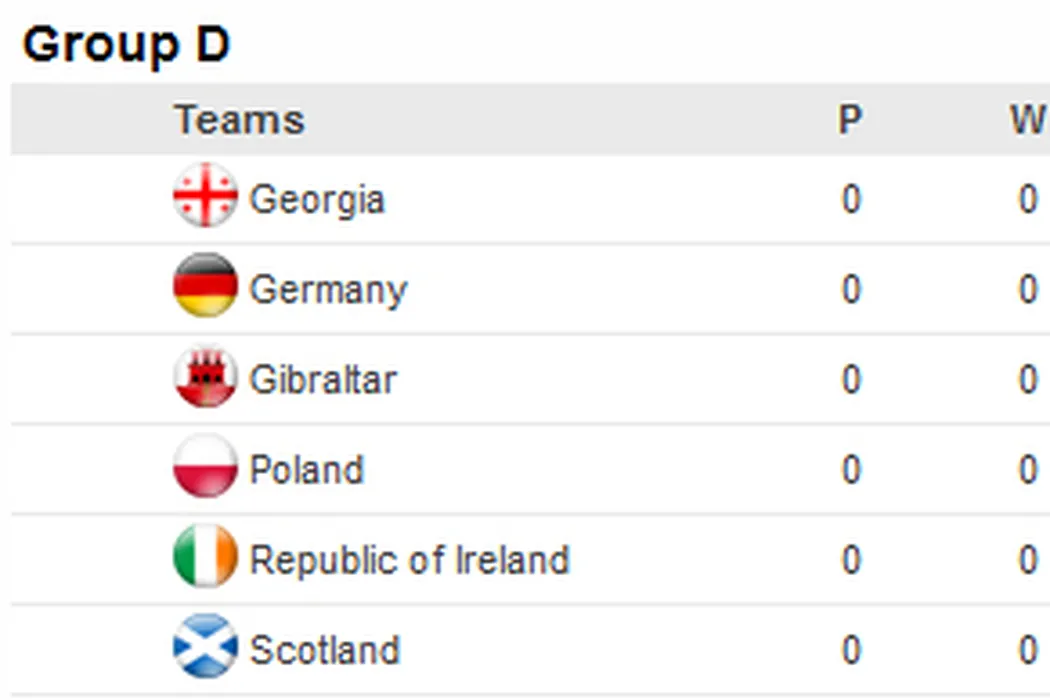Click the Poland flag icon
This screenshot has width=1050, height=700.
[x=205, y=467]
